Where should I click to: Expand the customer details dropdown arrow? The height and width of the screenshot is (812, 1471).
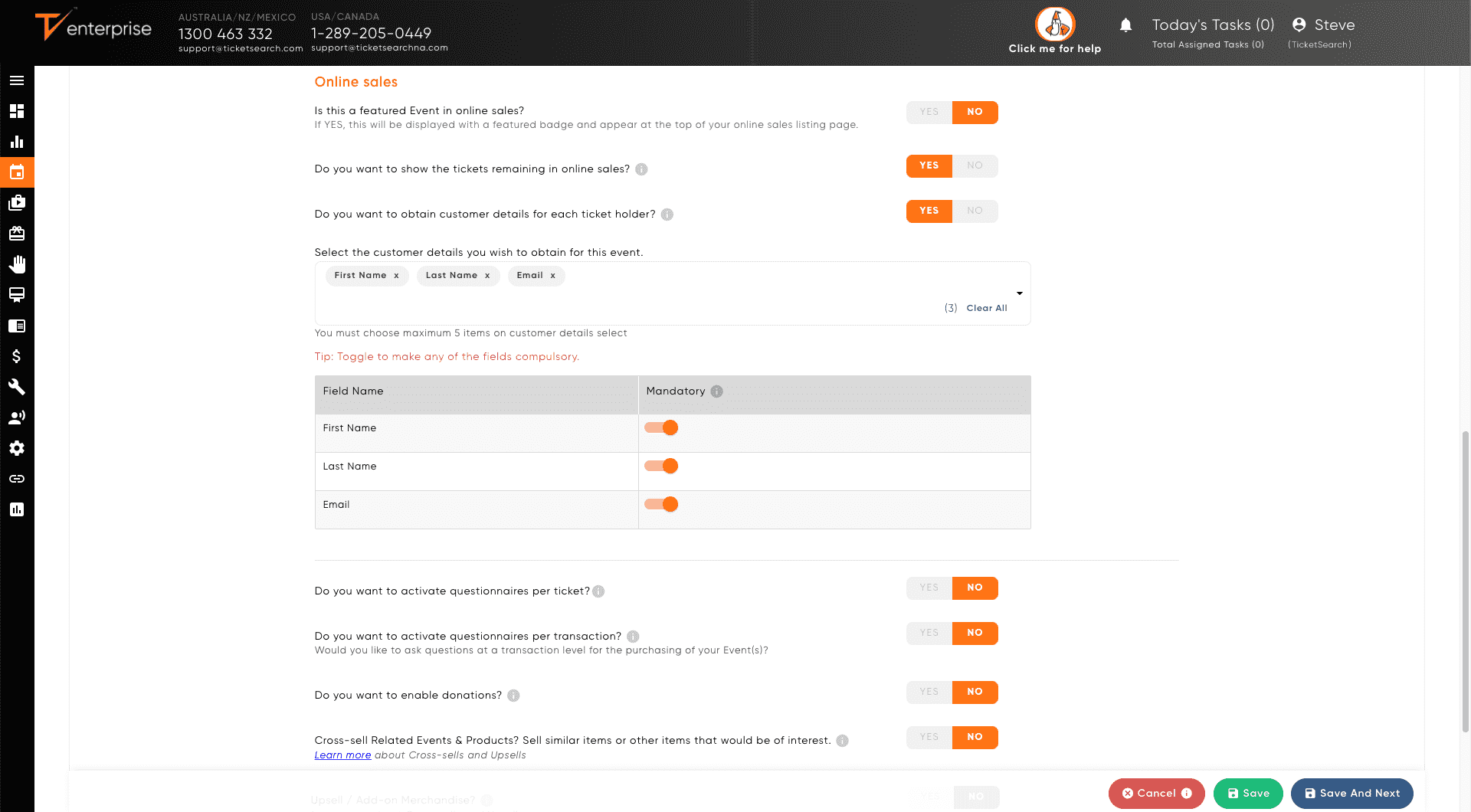tap(1020, 293)
